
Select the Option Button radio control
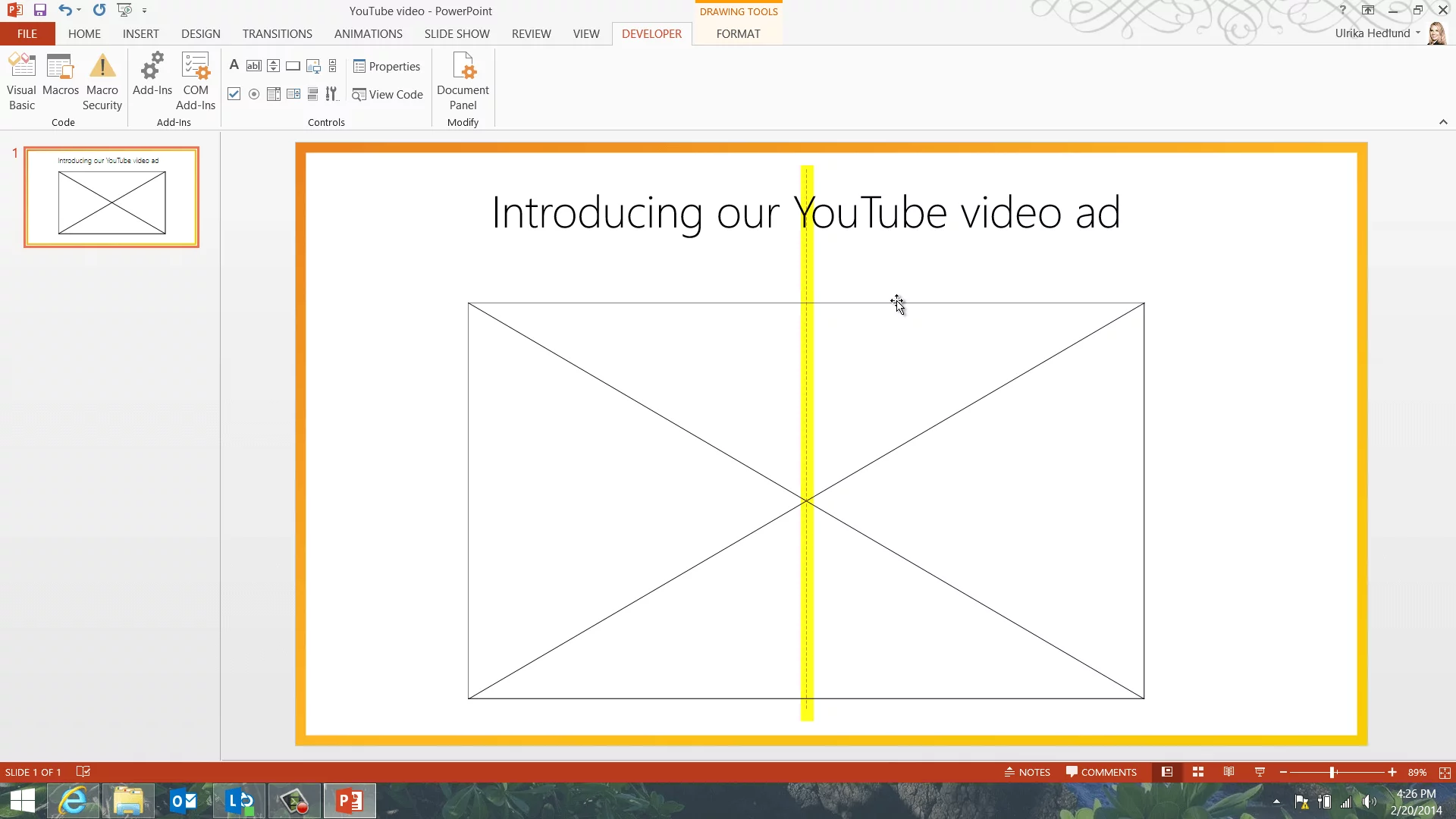click(254, 94)
